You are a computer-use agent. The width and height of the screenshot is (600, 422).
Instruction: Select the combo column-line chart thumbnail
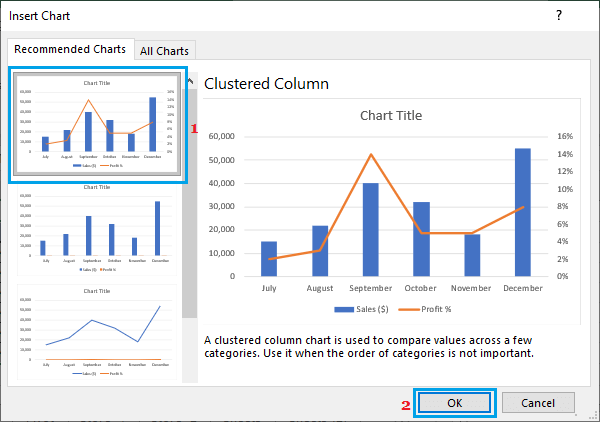[97, 125]
